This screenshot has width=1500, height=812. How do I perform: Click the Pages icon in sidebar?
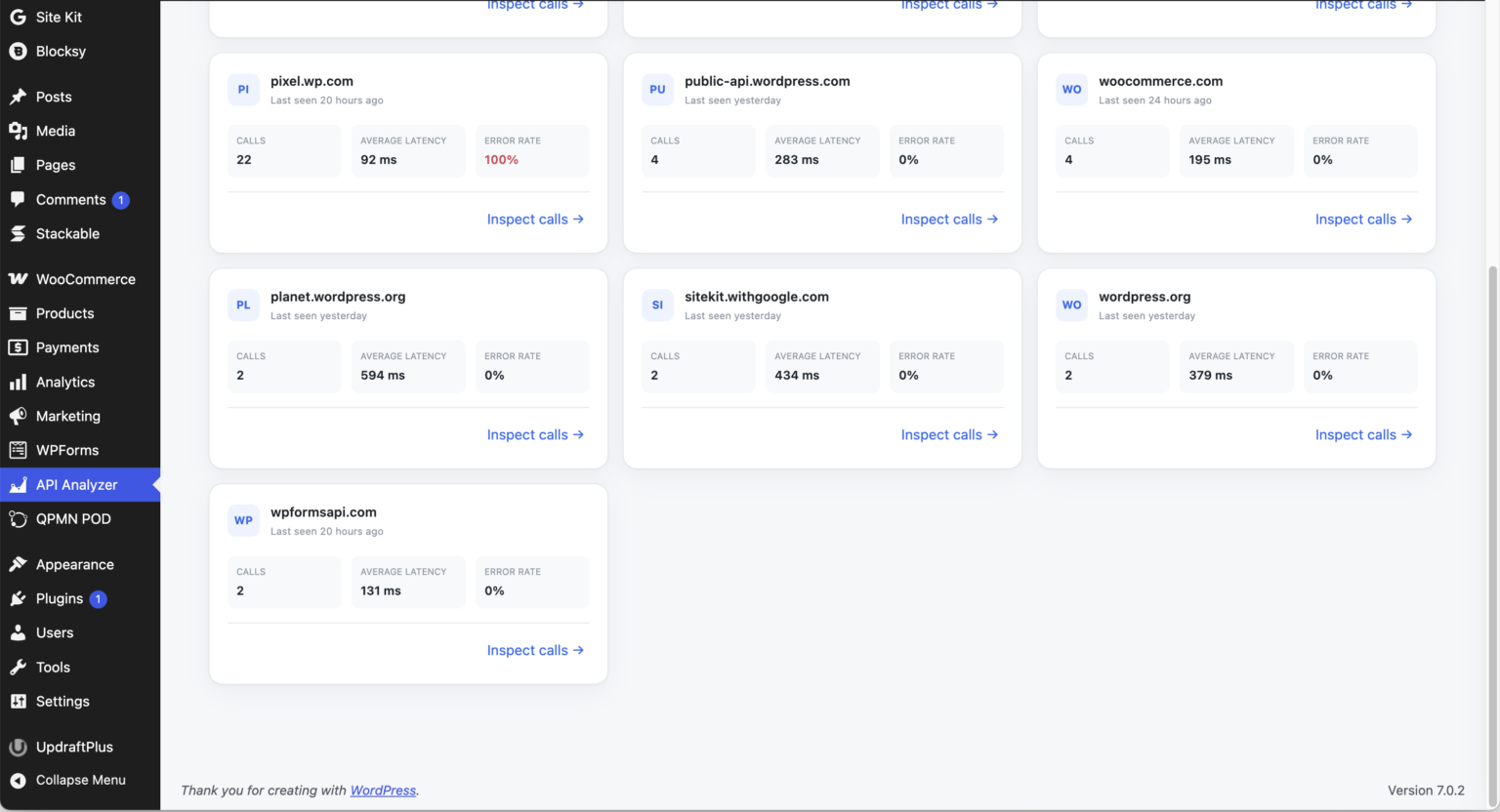tap(18, 165)
